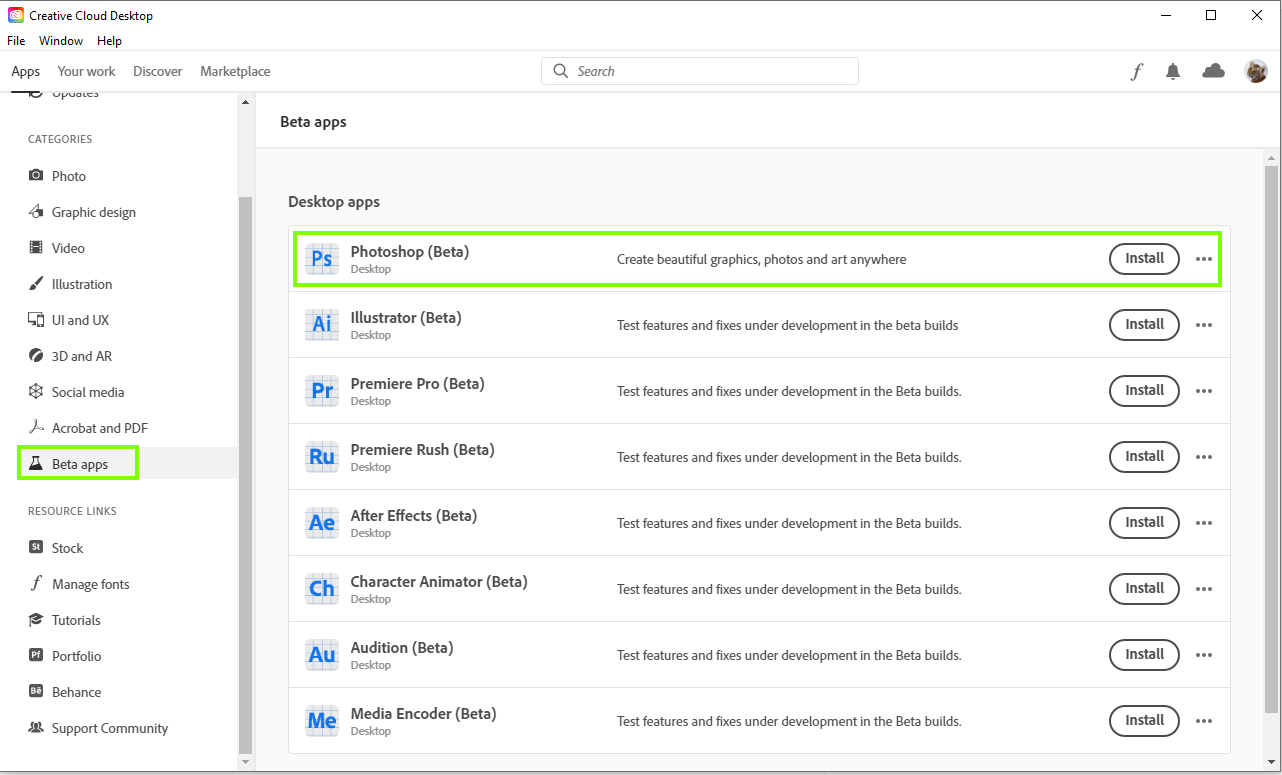The image size is (1282, 775).
Task: Install After Effects (Beta)
Action: (1144, 523)
